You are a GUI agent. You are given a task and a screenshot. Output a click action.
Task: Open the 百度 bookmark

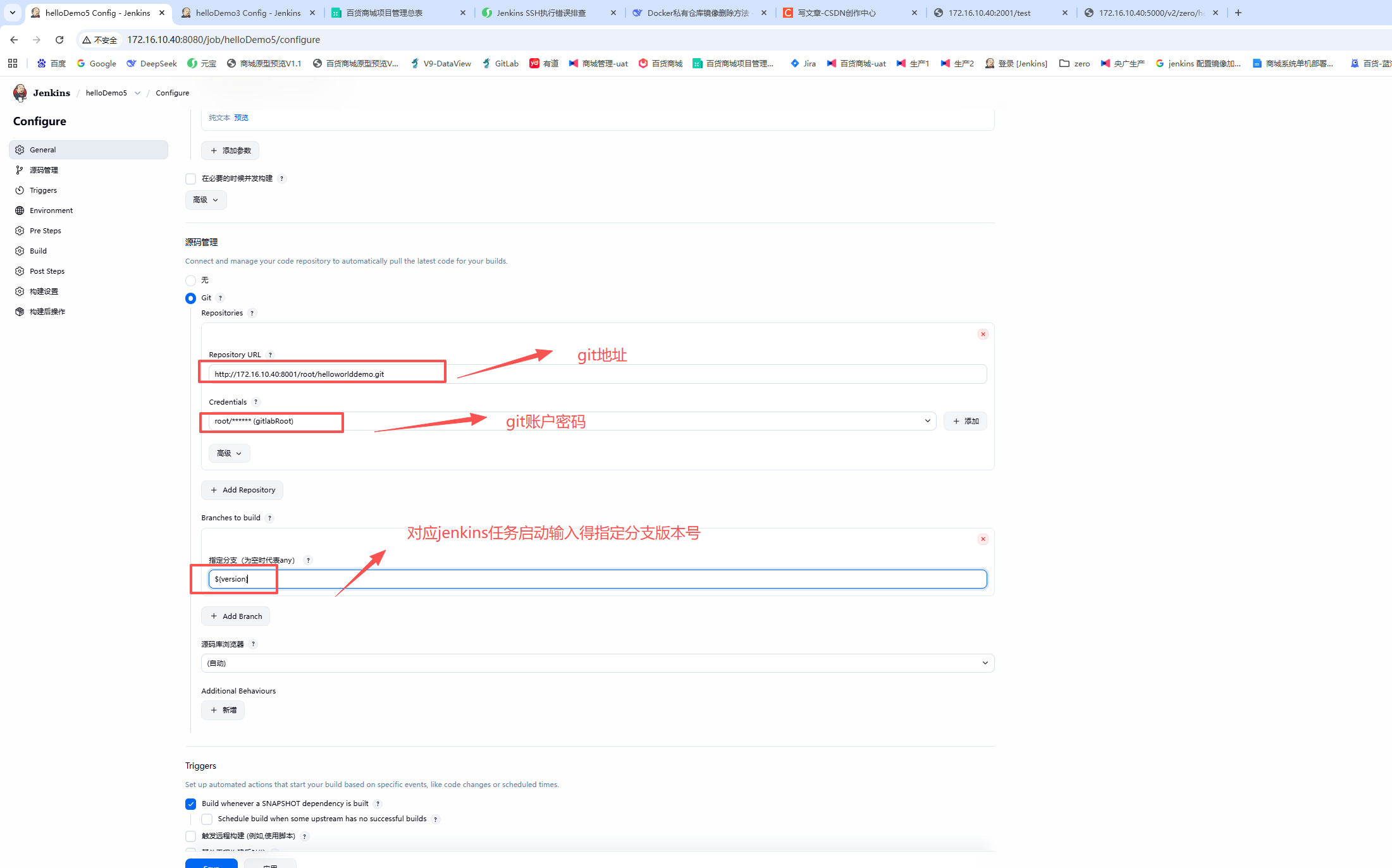click(51, 63)
